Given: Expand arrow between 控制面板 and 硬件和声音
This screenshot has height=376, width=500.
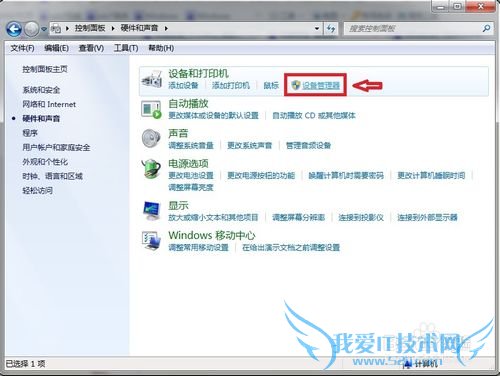Looking at the screenshot, I should (113, 28).
